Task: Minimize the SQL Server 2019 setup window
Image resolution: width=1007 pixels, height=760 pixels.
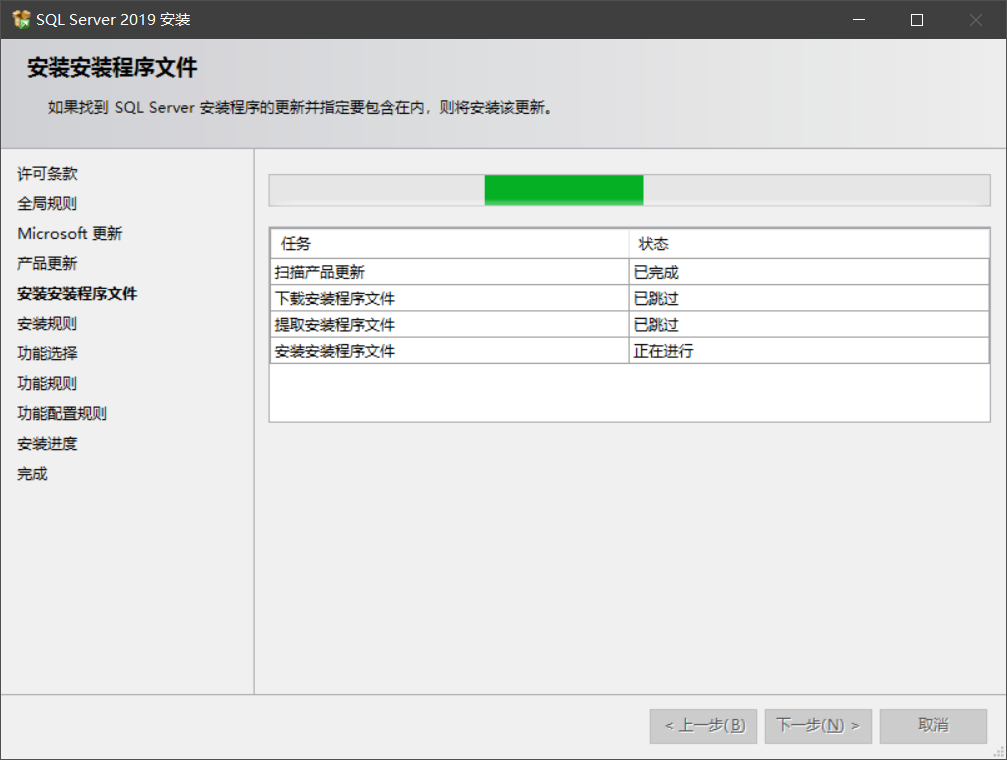Action: (859, 20)
